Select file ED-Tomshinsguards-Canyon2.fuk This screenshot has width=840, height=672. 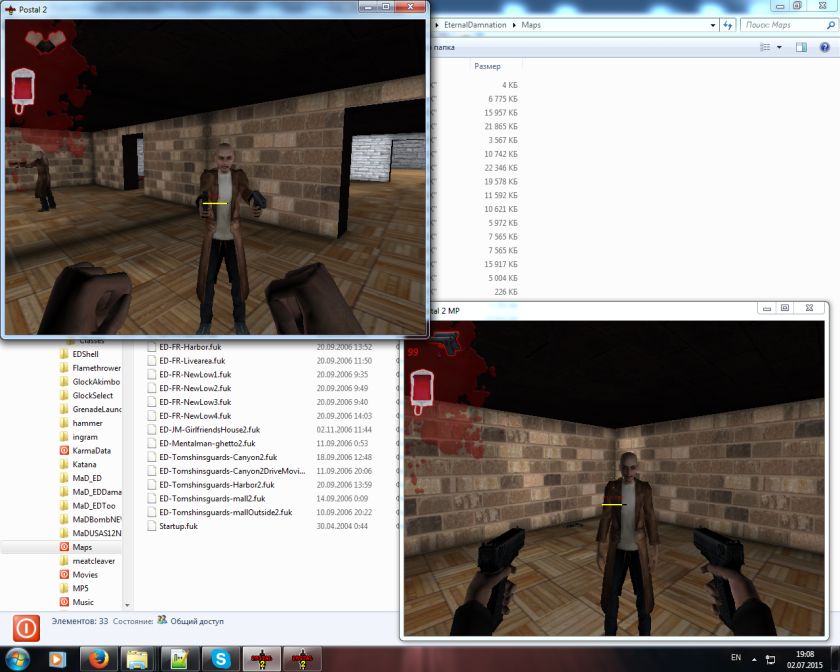pos(218,457)
